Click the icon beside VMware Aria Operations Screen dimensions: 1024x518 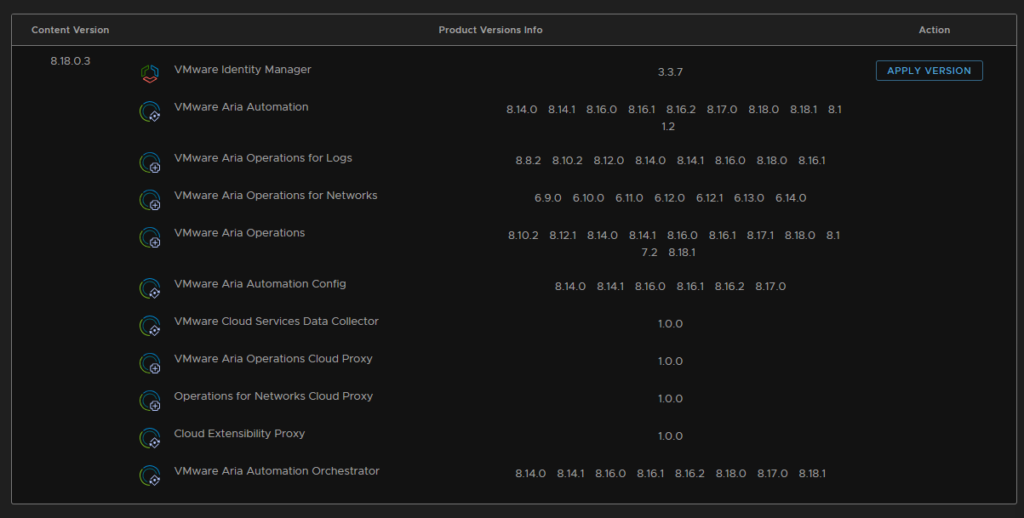[150, 237]
